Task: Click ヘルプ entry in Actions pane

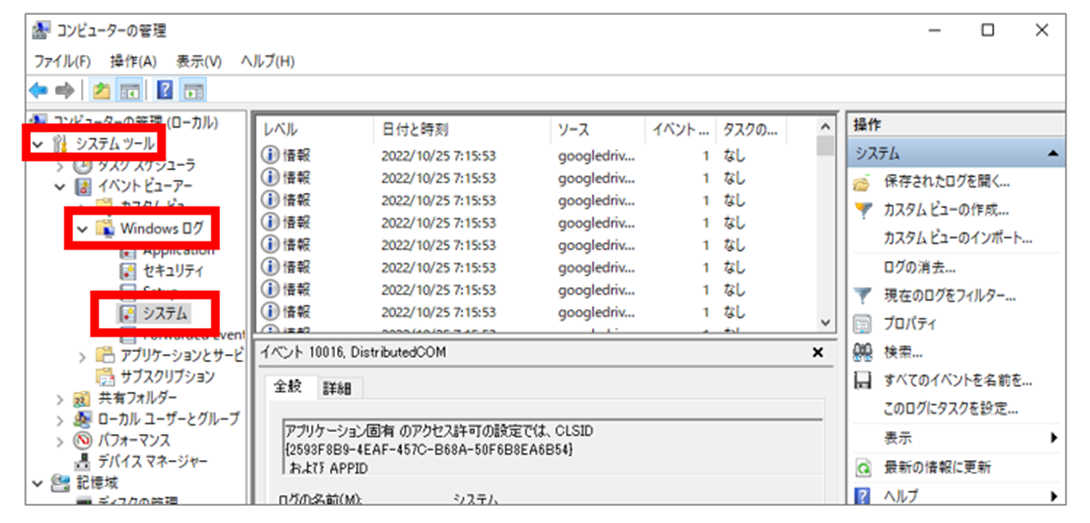Action: click(x=900, y=496)
